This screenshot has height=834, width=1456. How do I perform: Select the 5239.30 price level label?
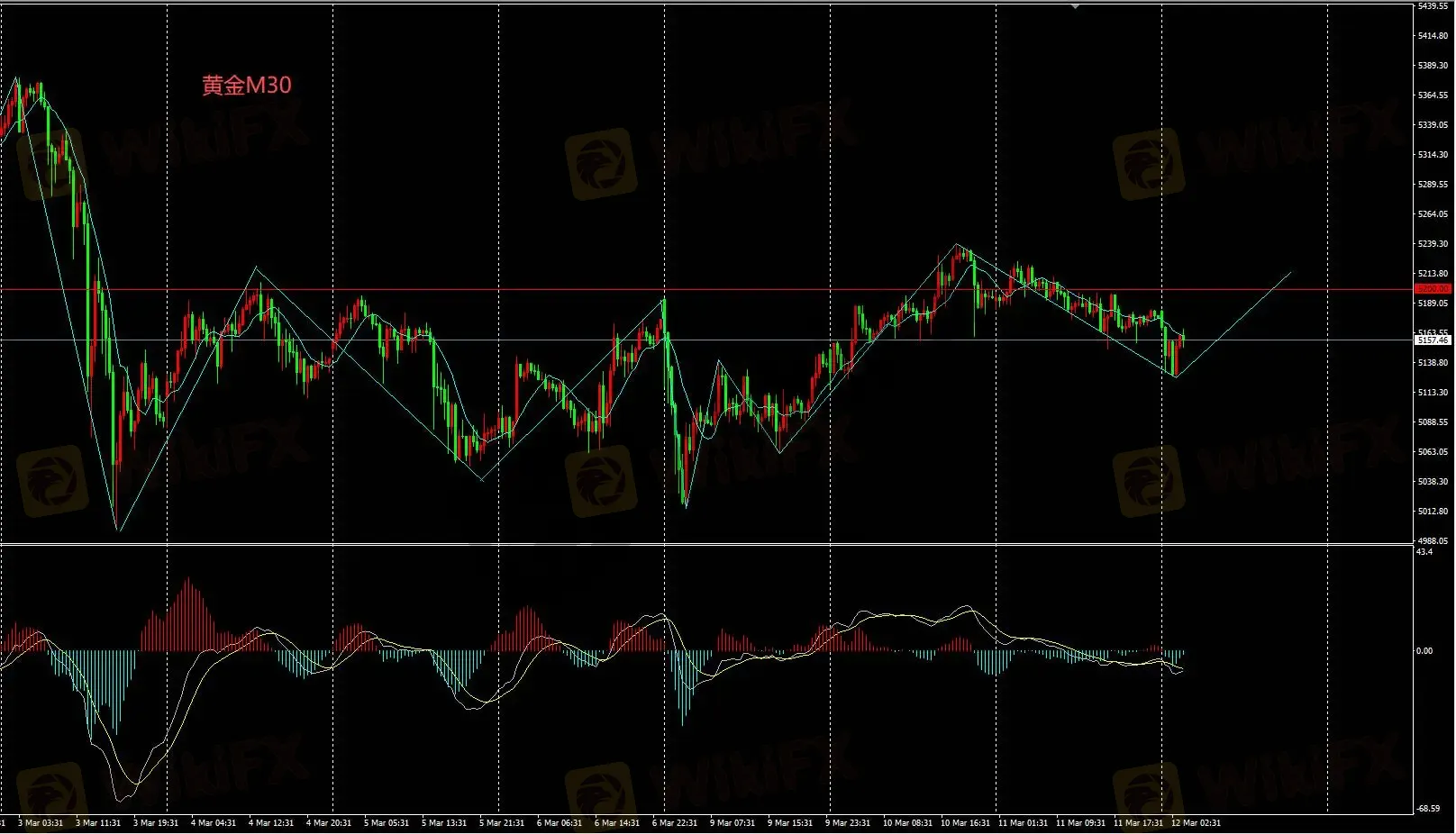click(1433, 244)
